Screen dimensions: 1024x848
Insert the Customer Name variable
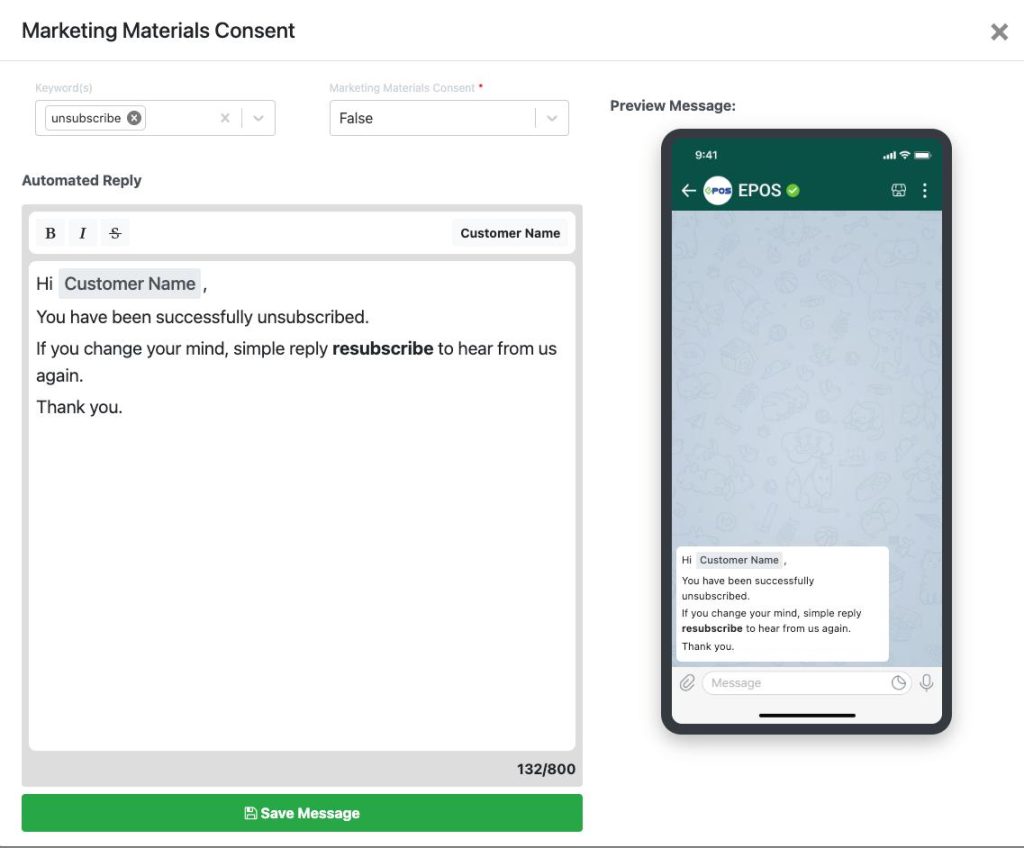510,233
